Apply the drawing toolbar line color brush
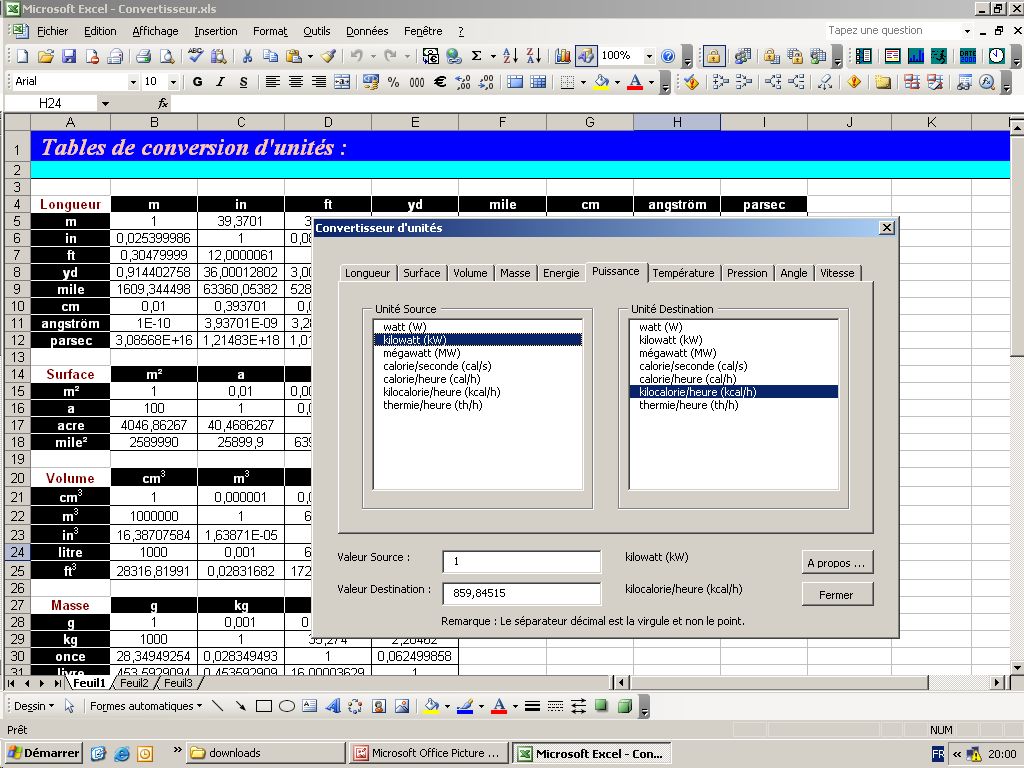Viewport: 1024px width, 768px height. 465,706
